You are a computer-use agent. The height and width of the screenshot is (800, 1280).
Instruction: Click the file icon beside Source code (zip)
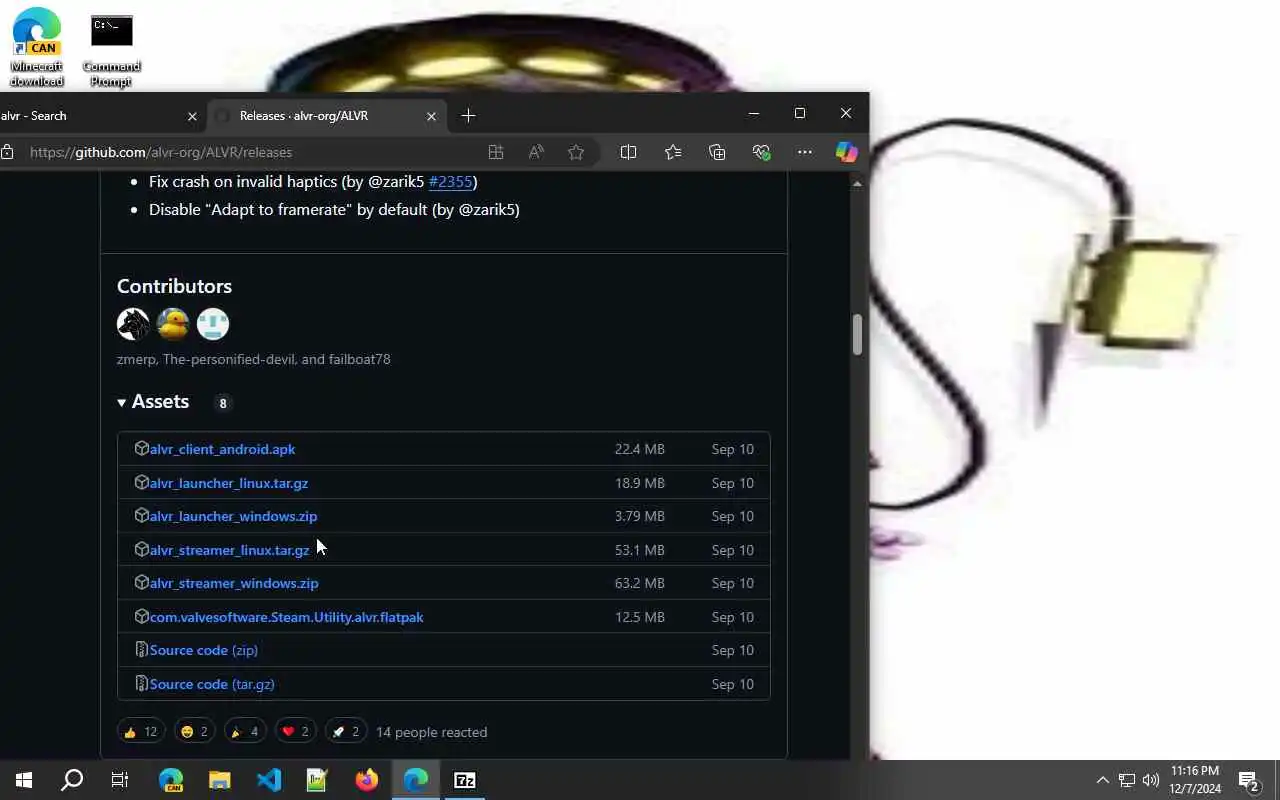click(141, 650)
